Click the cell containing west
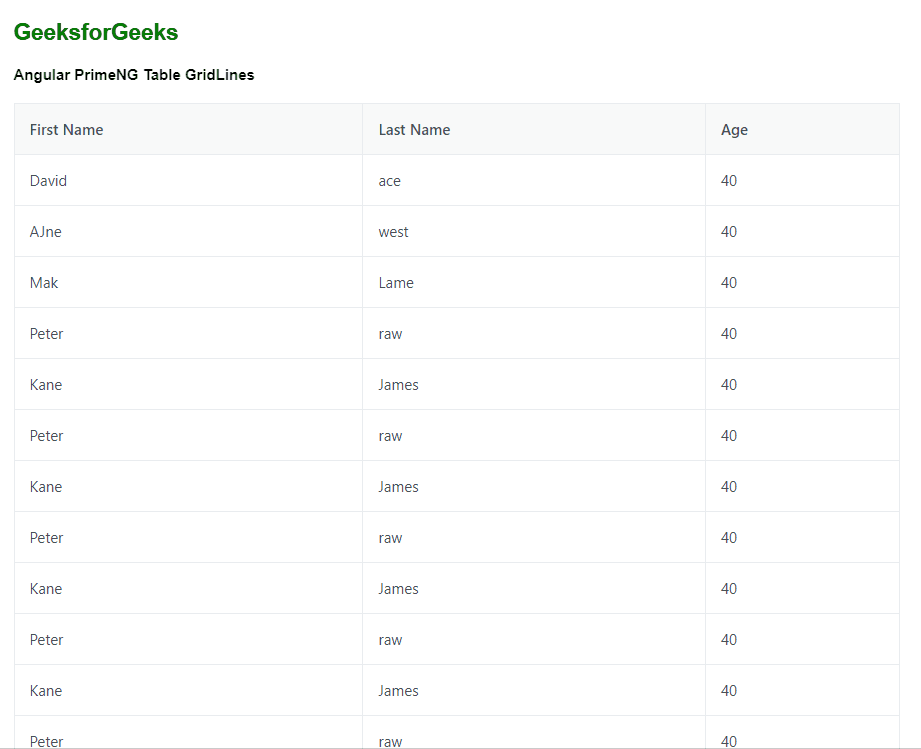921x749 pixels. coord(393,231)
